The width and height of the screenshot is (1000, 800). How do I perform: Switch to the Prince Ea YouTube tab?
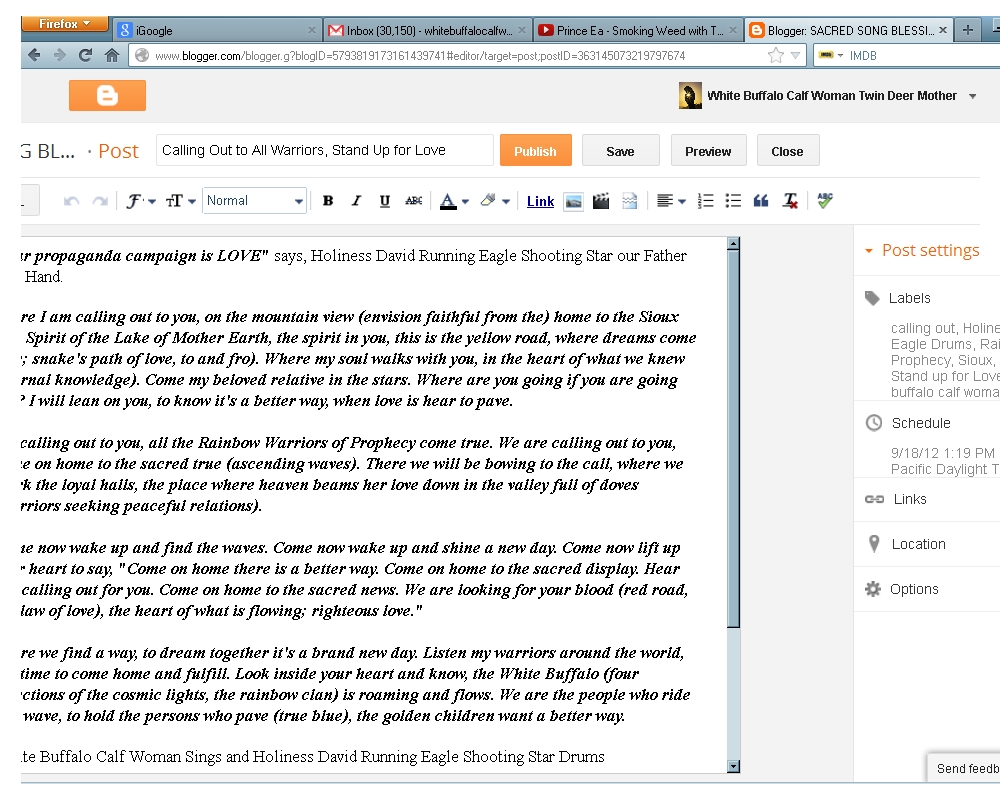click(637, 30)
